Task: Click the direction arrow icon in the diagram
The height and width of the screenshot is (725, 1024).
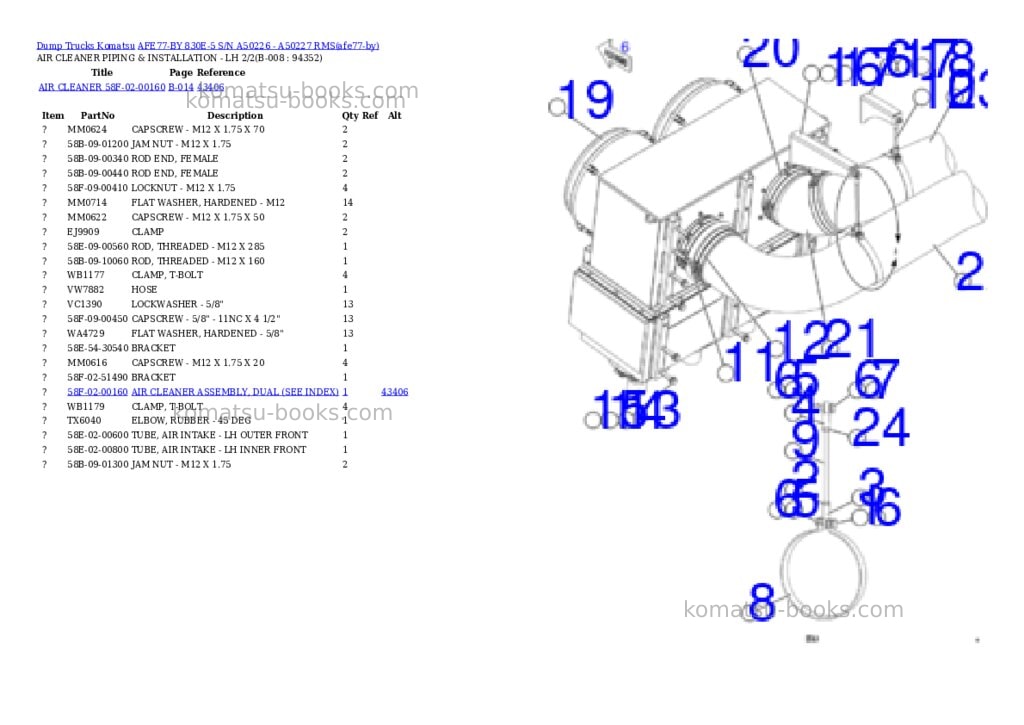Action: pyautogui.click(x=615, y=55)
